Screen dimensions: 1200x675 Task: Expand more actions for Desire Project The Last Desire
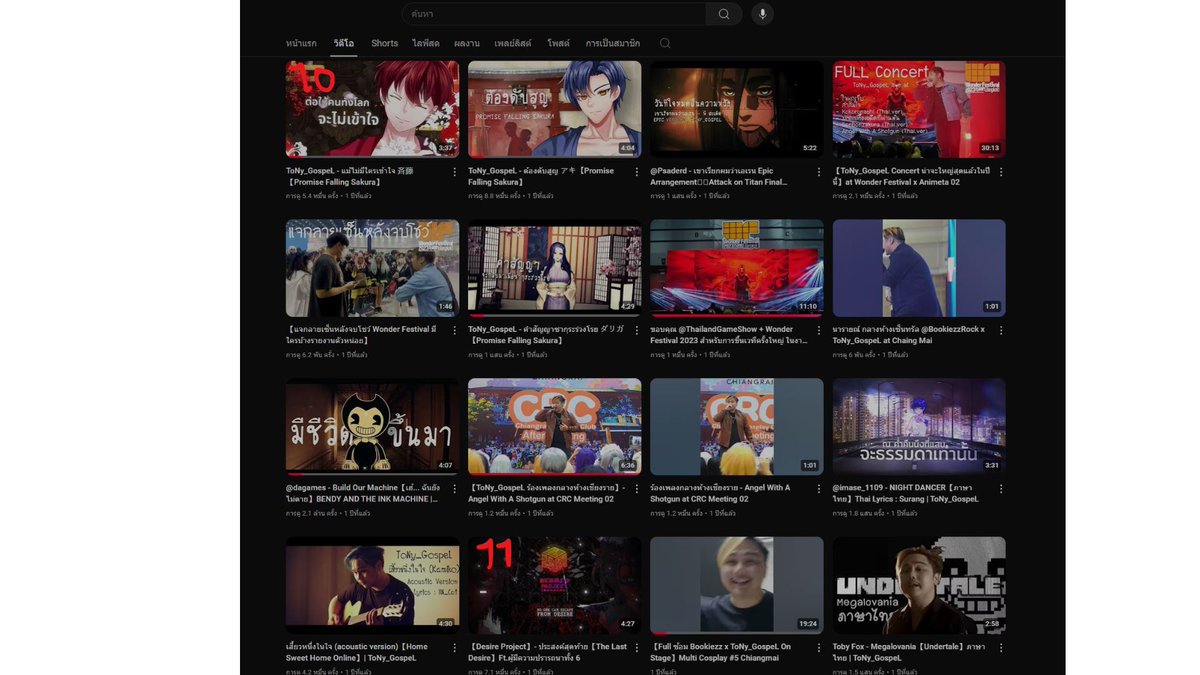coord(637,648)
